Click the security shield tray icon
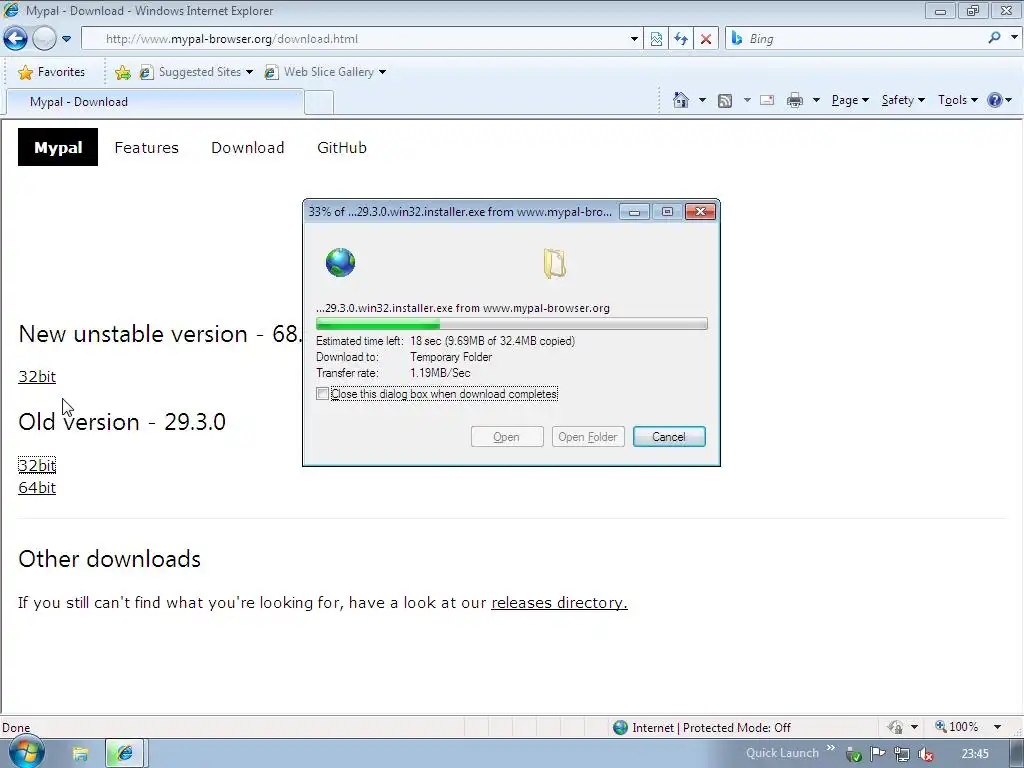The image size is (1024, 768). [854, 754]
